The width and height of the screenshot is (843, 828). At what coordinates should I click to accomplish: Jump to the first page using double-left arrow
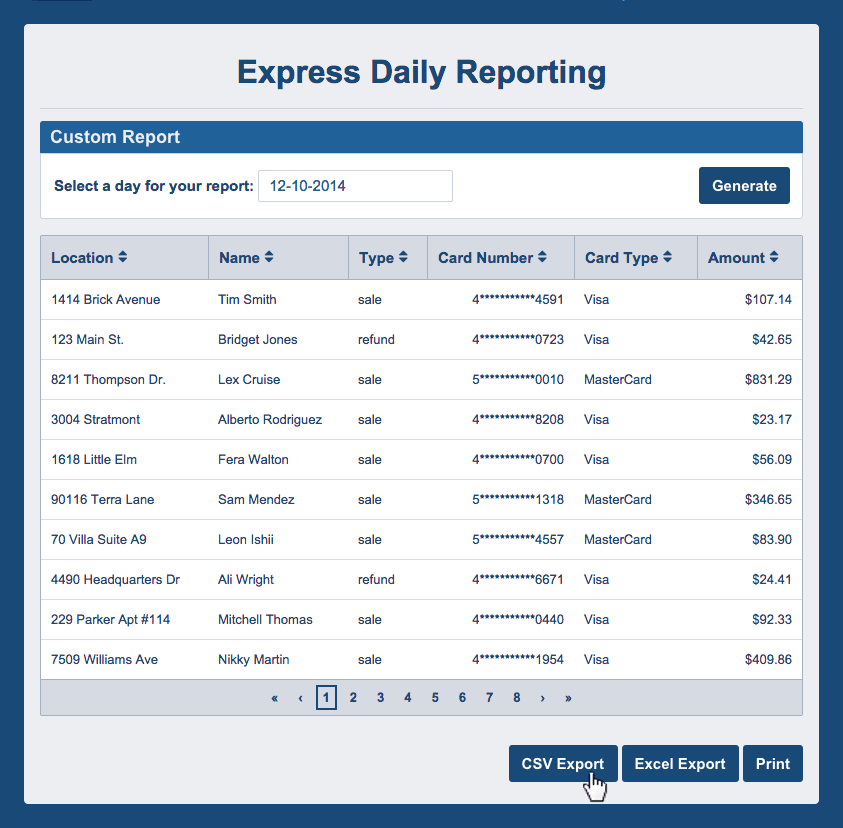[x=274, y=697]
